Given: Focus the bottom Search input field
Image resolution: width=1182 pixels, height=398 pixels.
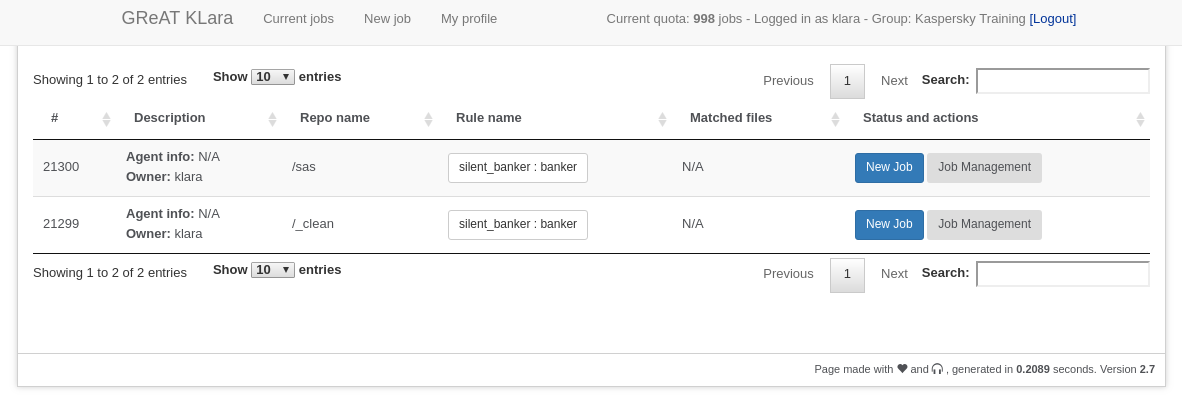Looking at the screenshot, I should point(1063,274).
